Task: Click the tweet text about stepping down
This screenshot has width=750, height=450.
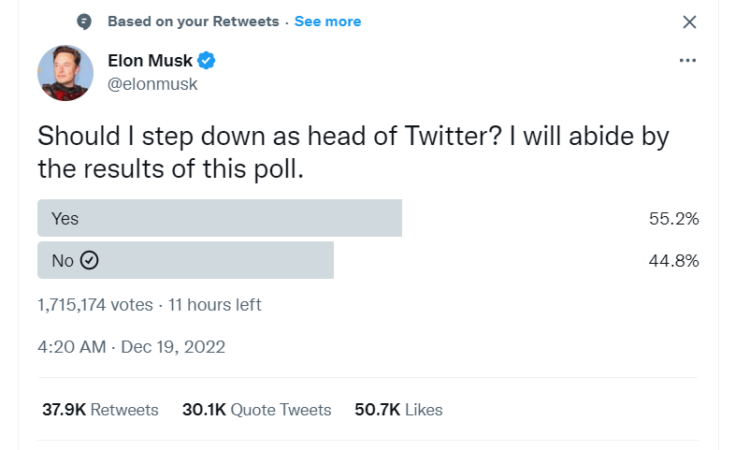Action: click(353, 152)
